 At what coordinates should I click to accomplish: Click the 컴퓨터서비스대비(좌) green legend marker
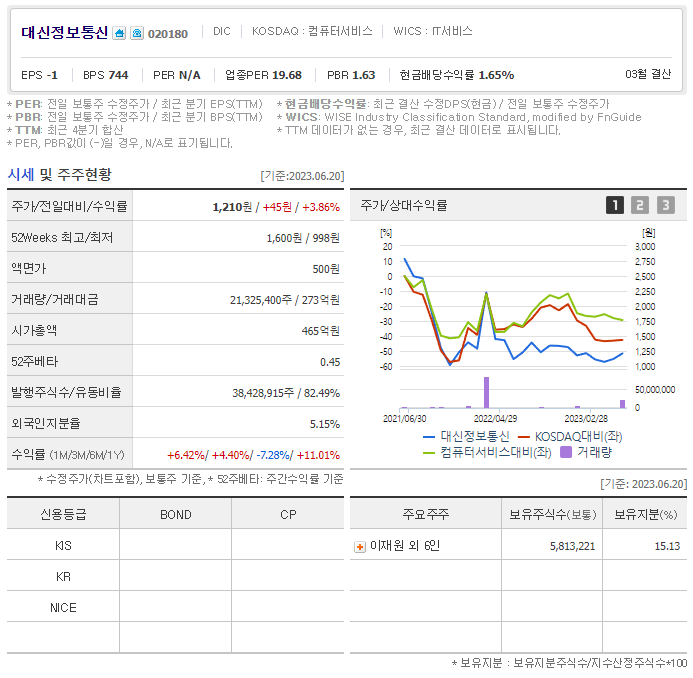pos(429,453)
